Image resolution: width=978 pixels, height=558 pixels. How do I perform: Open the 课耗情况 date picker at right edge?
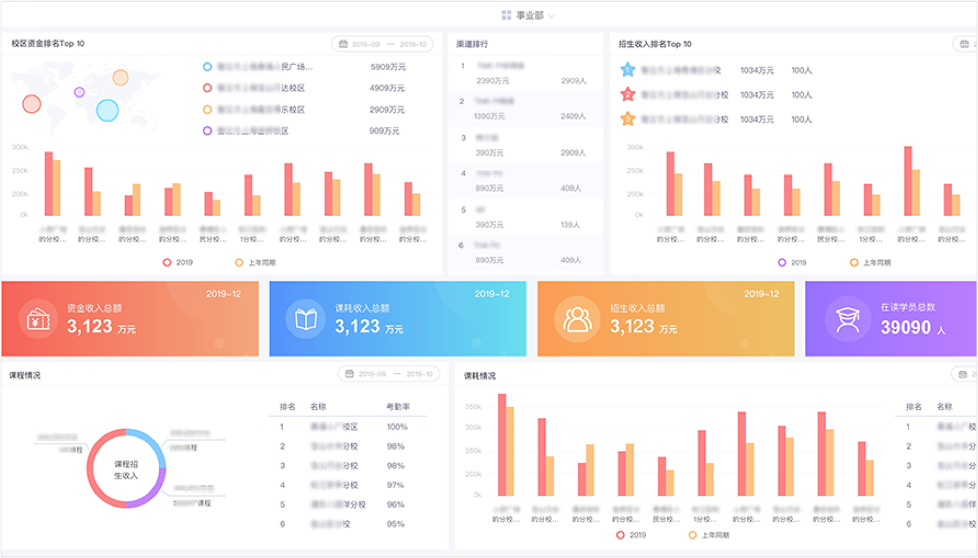tap(965, 374)
